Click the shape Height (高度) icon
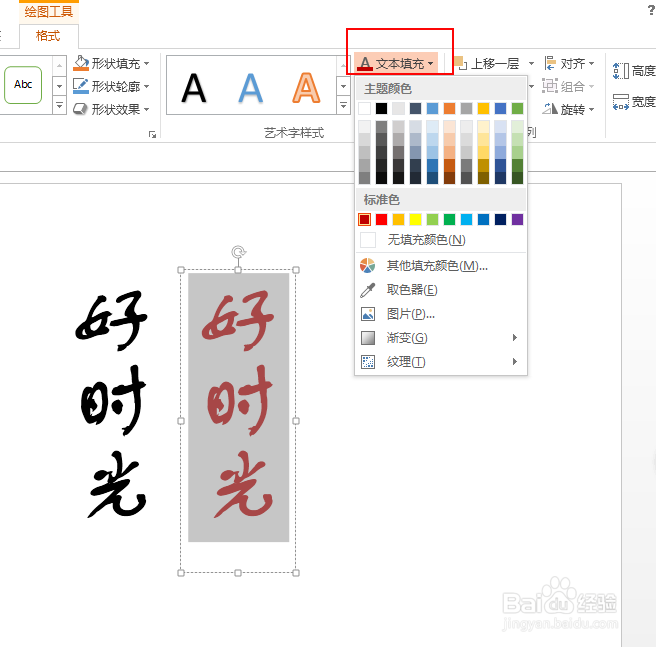Screen dimensions: 656x647 (621, 71)
